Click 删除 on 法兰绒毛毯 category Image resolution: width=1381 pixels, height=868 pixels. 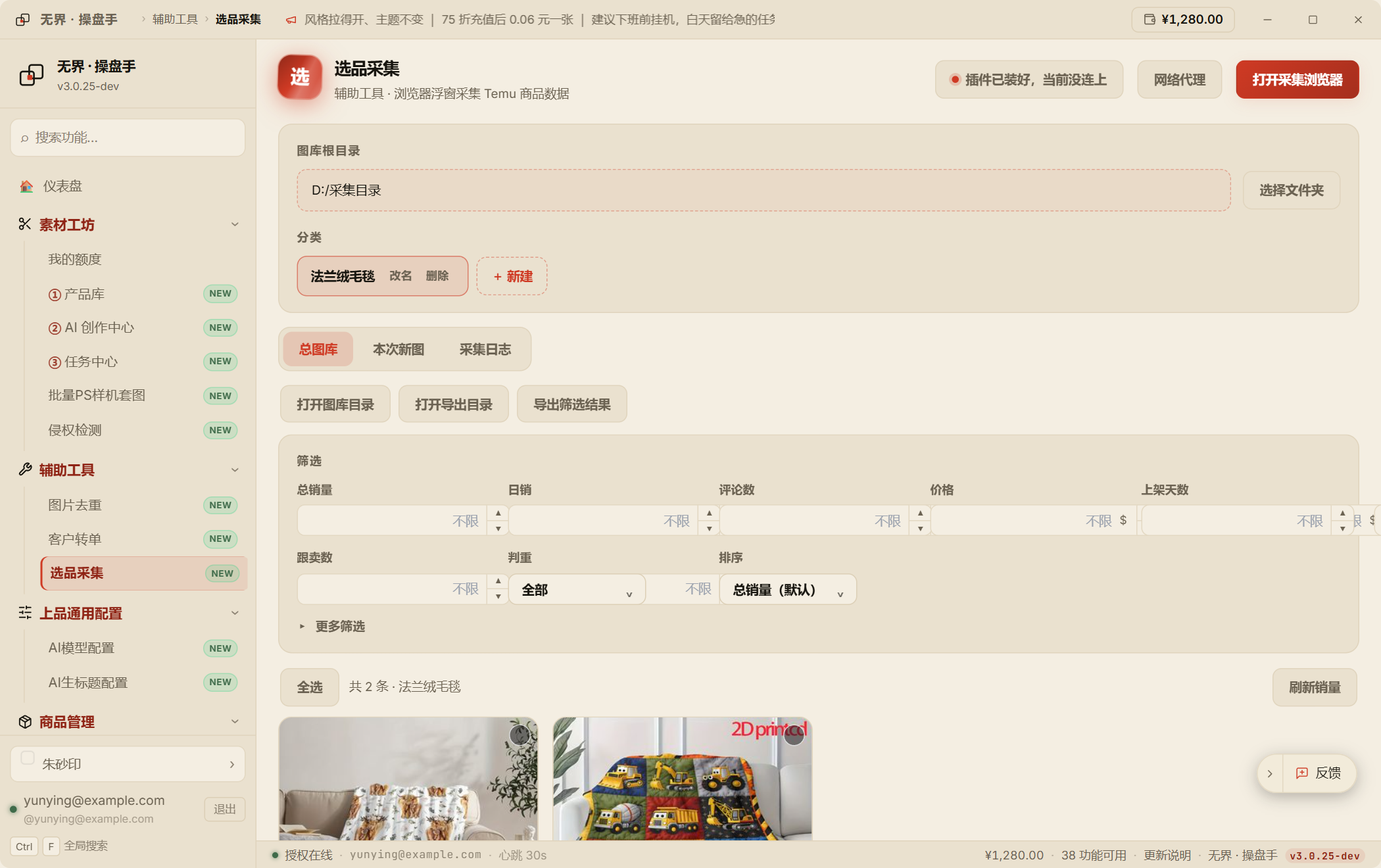[437, 276]
